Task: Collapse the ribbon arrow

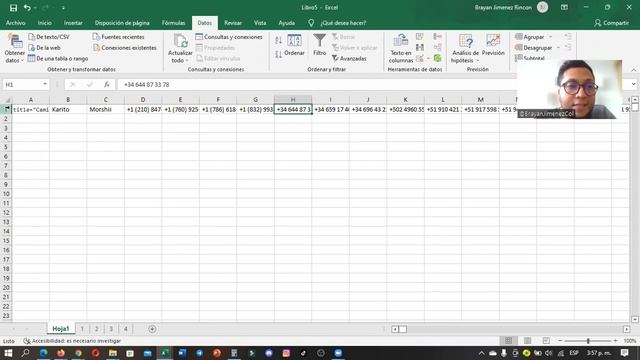Action: (x=633, y=70)
